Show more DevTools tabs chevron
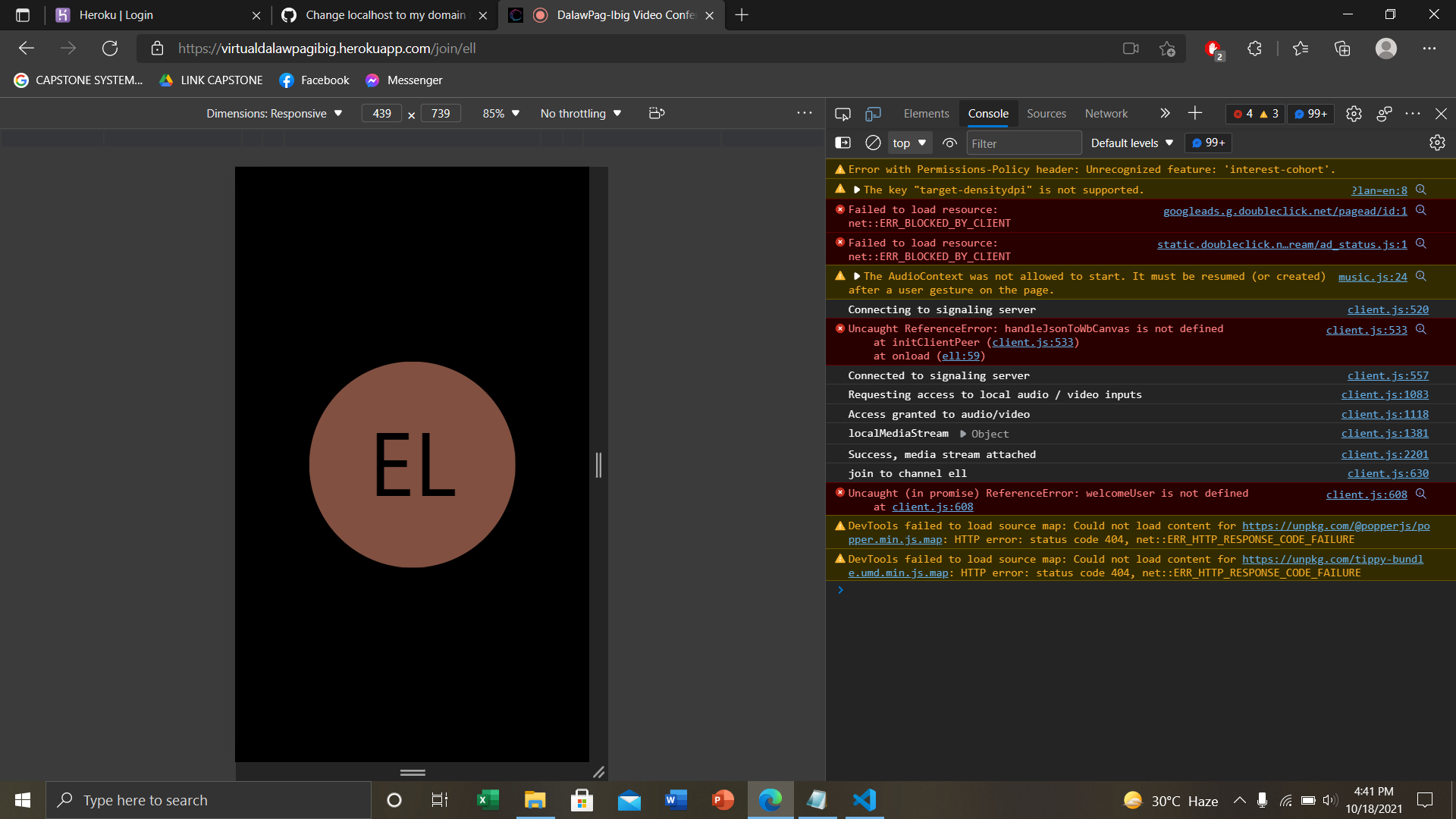 1165,113
